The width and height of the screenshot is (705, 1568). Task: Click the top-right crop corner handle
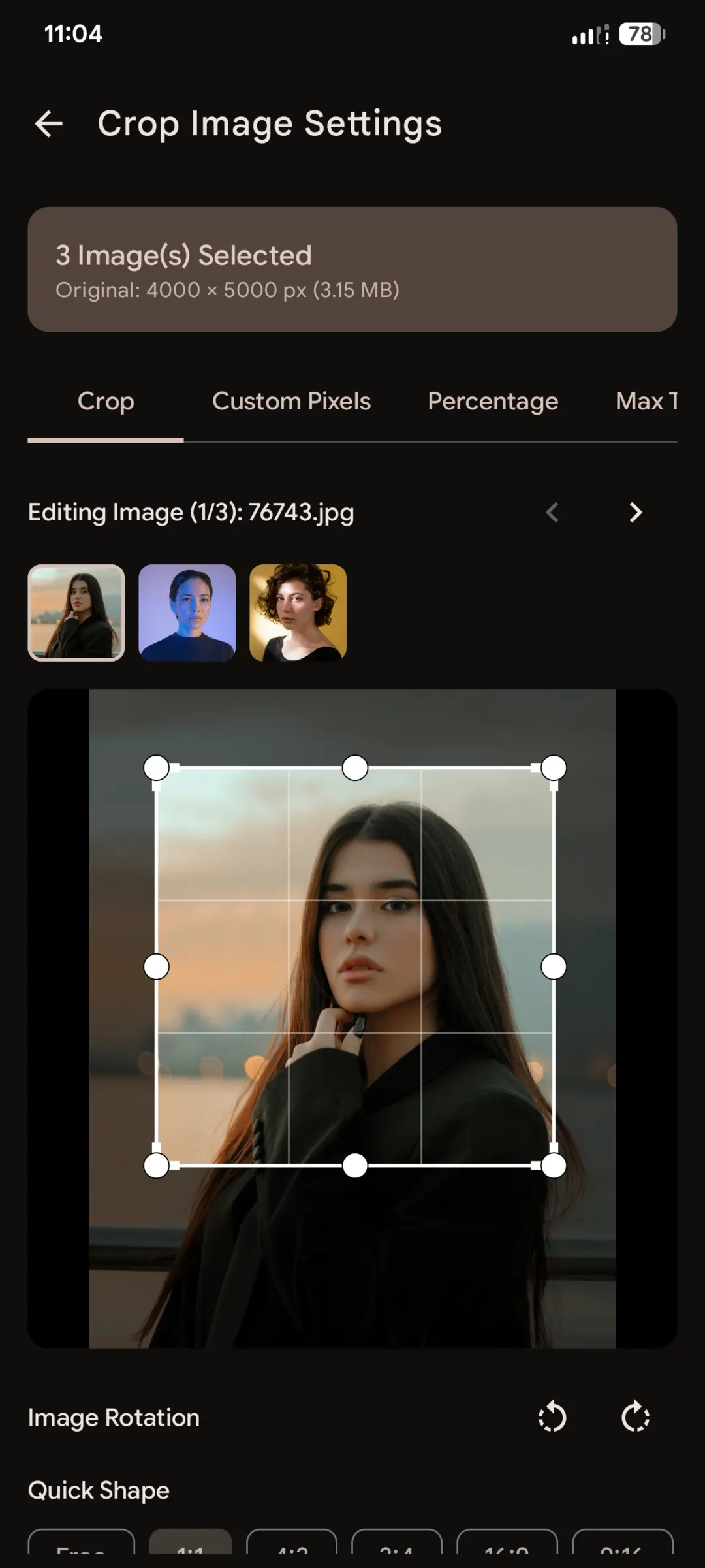coord(554,768)
